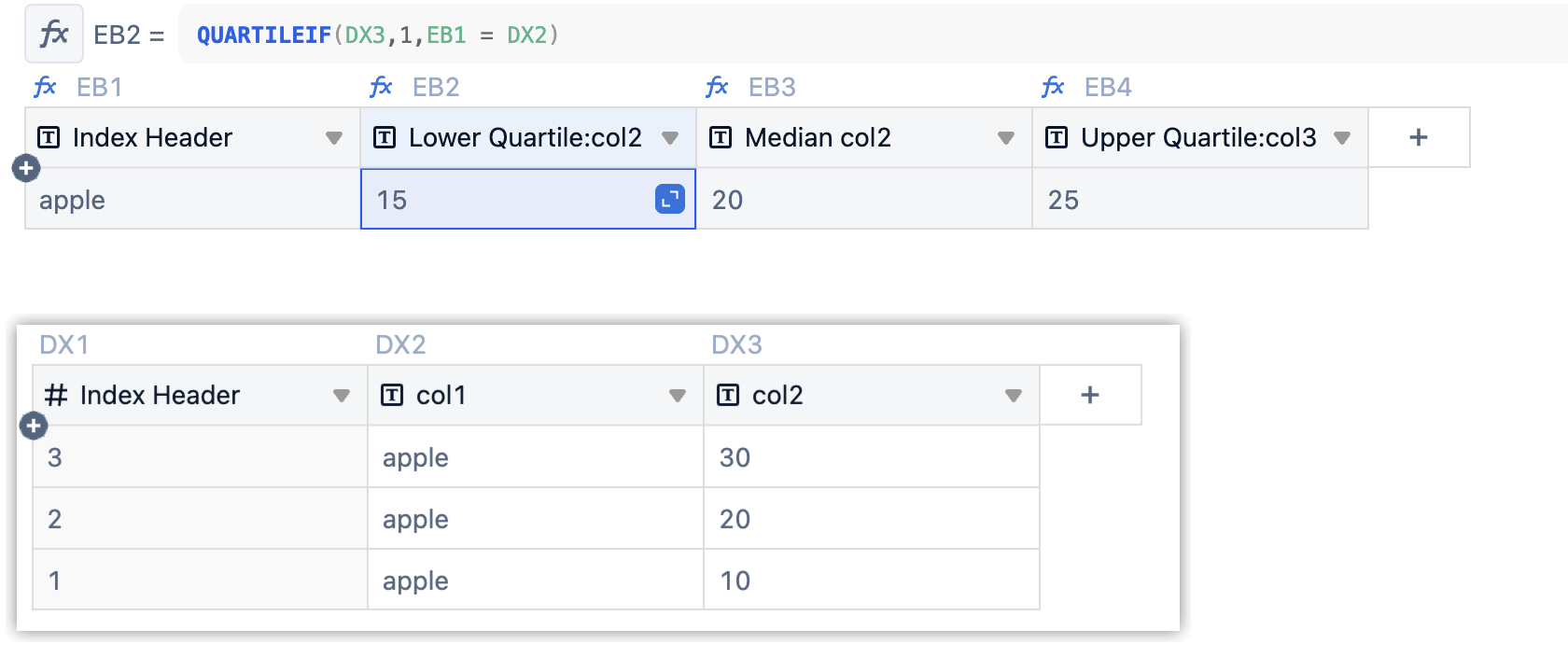This screenshot has width=1568, height=672.
Task: Open dropdown for upper Index Header column
Action: pos(334,138)
